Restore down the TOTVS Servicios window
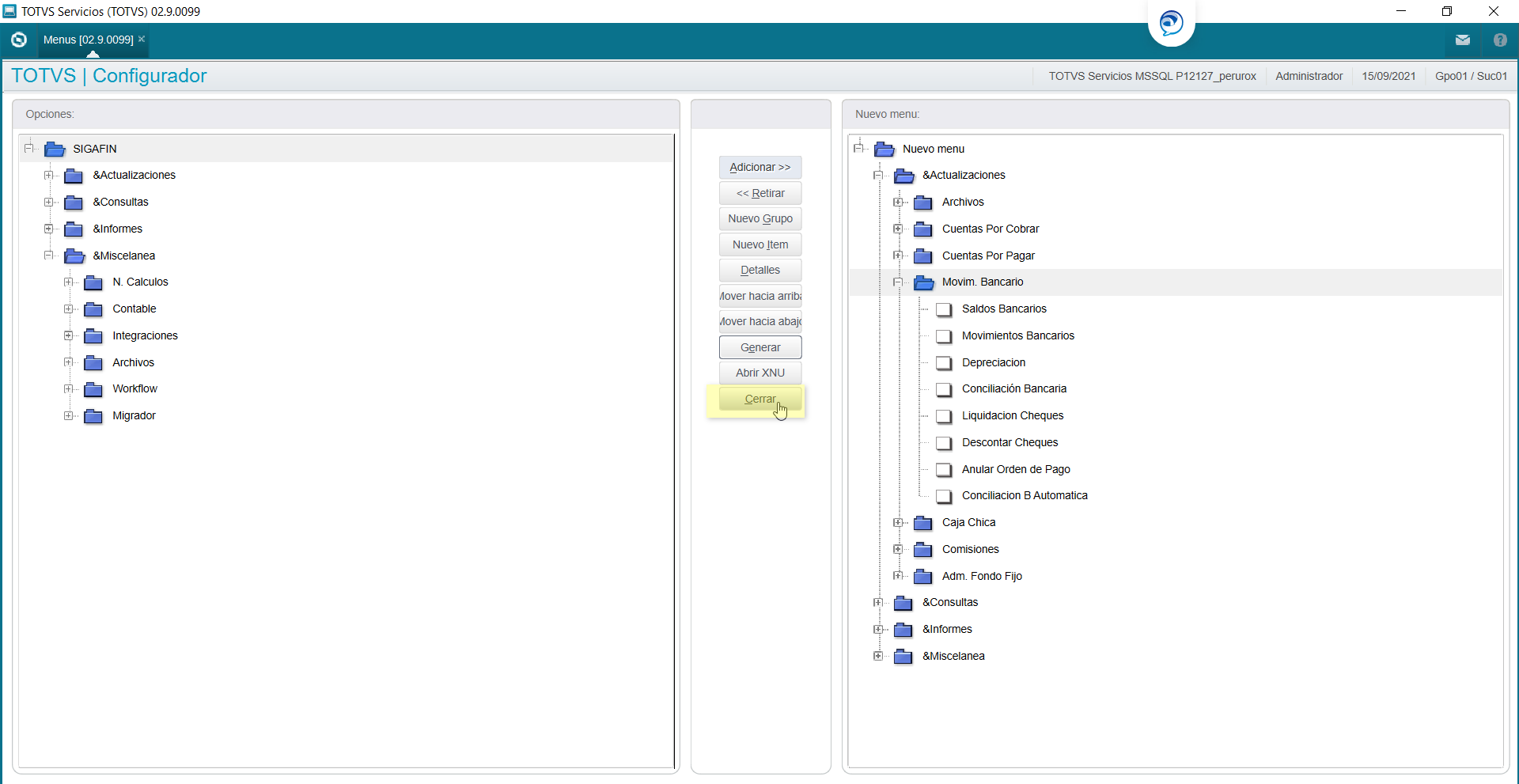1519x784 pixels. pos(1447,11)
